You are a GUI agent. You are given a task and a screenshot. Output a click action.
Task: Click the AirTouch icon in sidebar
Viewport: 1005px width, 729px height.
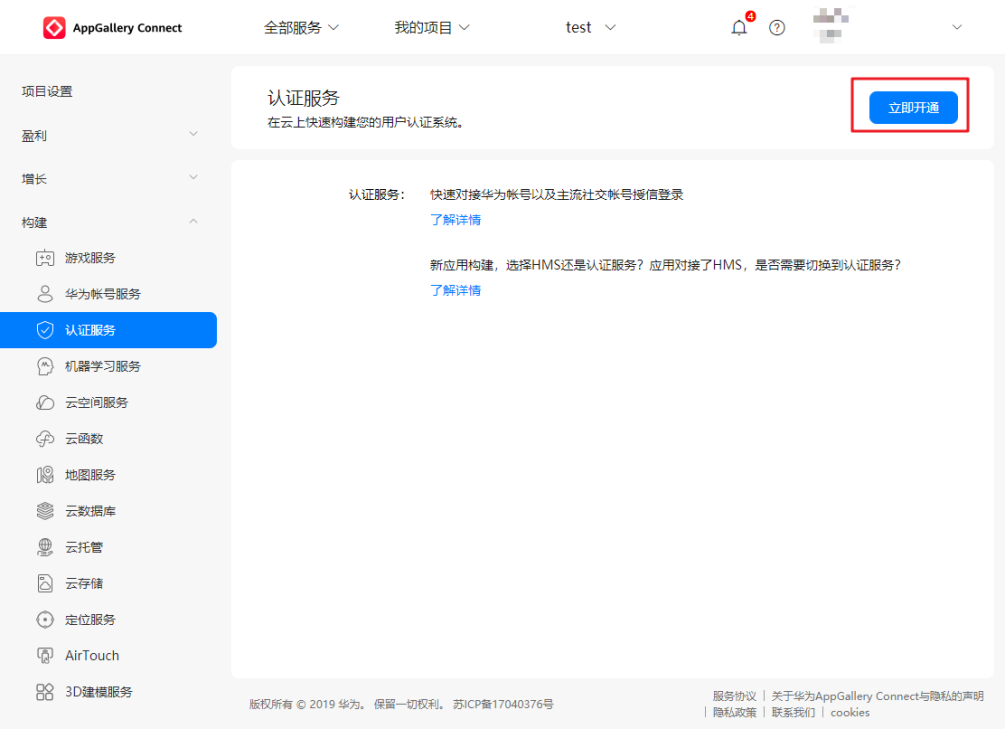click(45, 656)
